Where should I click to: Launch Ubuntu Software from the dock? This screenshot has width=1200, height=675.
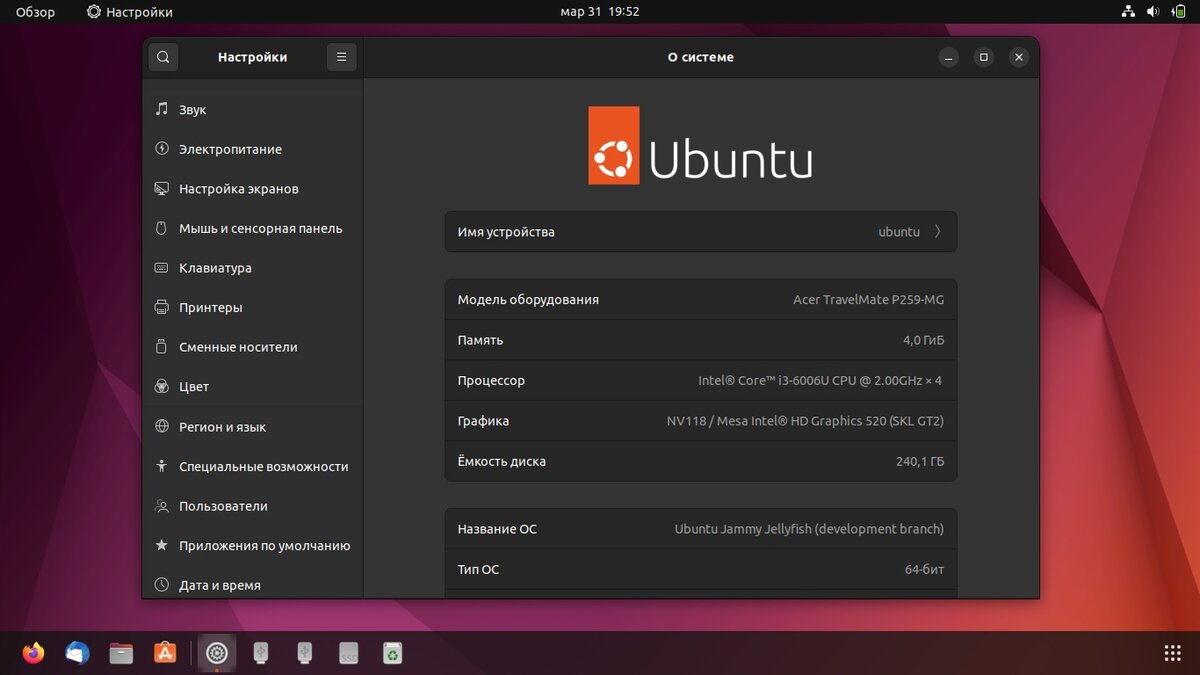click(165, 653)
